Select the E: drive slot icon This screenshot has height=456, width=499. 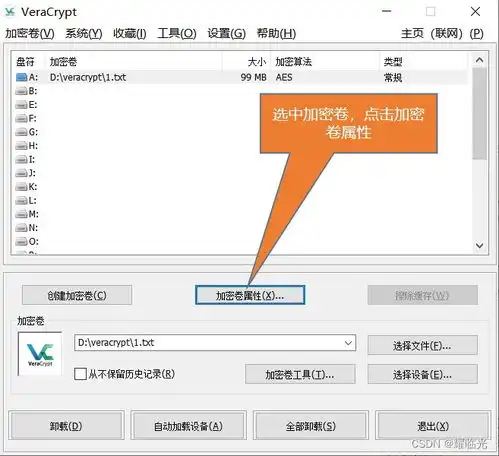point(22,105)
